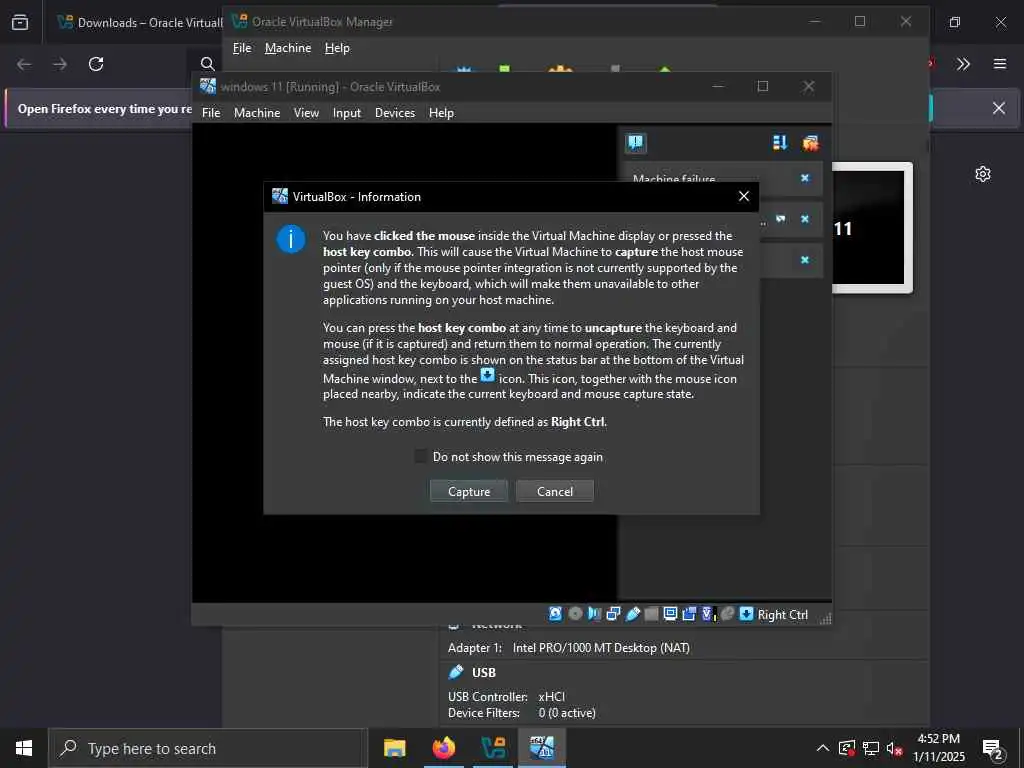Click the delete all notifications icon
The width and height of the screenshot is (1024, 768).
pyautogui.click(x=810, y=142)
